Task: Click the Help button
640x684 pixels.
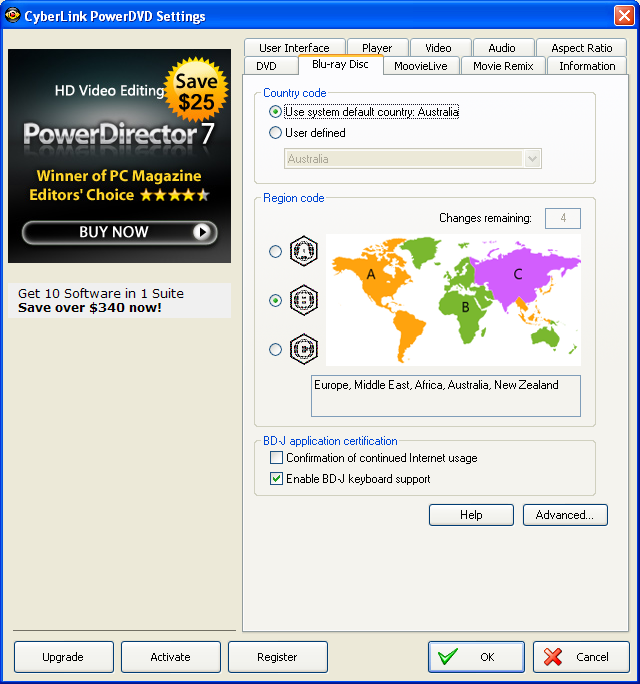Action: (x=471, y=515)
